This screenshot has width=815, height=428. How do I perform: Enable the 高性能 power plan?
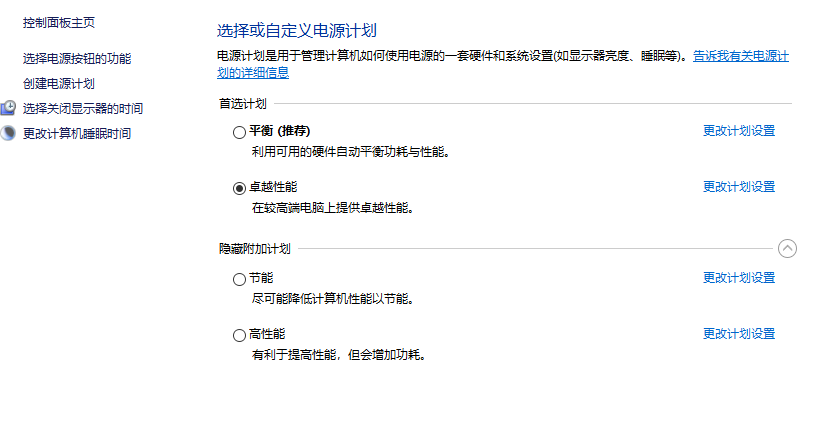pos(239,335)
